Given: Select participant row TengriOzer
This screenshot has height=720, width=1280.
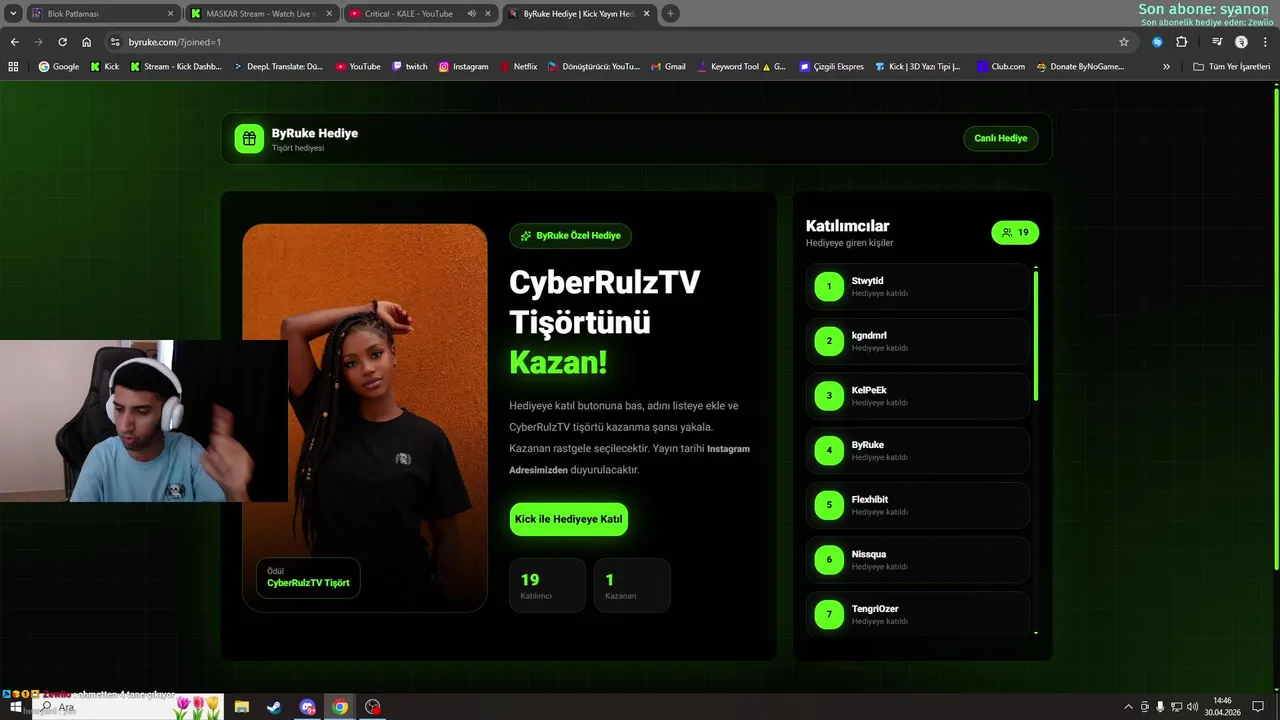Looking at the screenshot, I should click(x=917, y=614).
